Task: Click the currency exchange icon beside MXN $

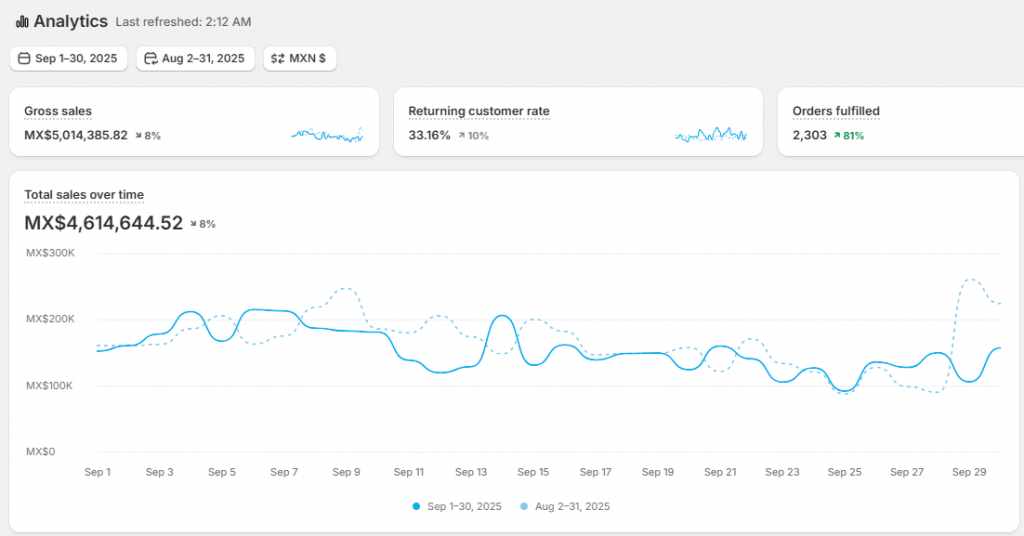Action: point(278,58)
